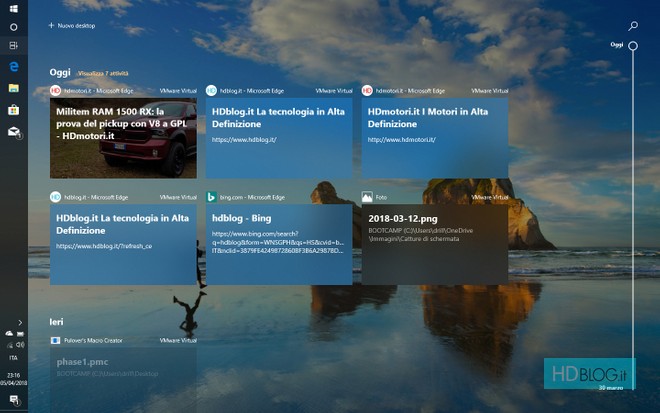Open the Militem RAM 1500 RX activity card
The height and width of the screenshot is (413, 660).
click(123, 137)
